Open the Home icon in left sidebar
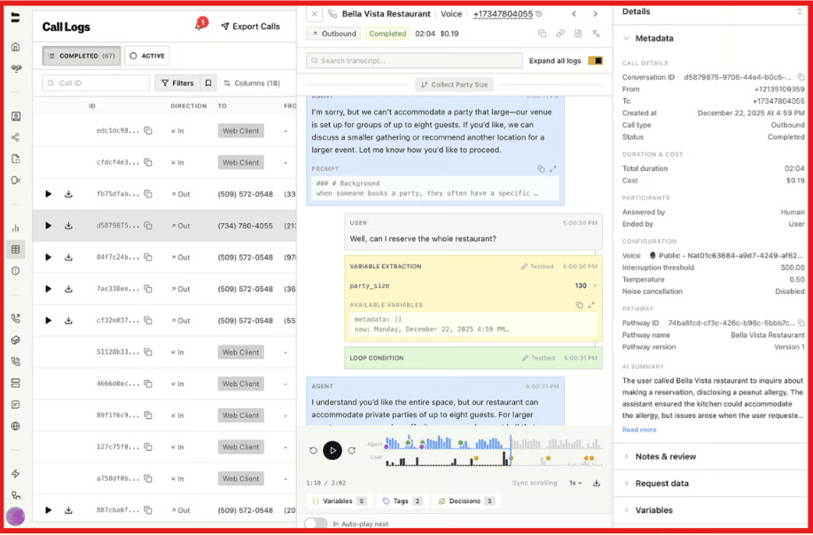813x535 pixels. pos(16,47)
